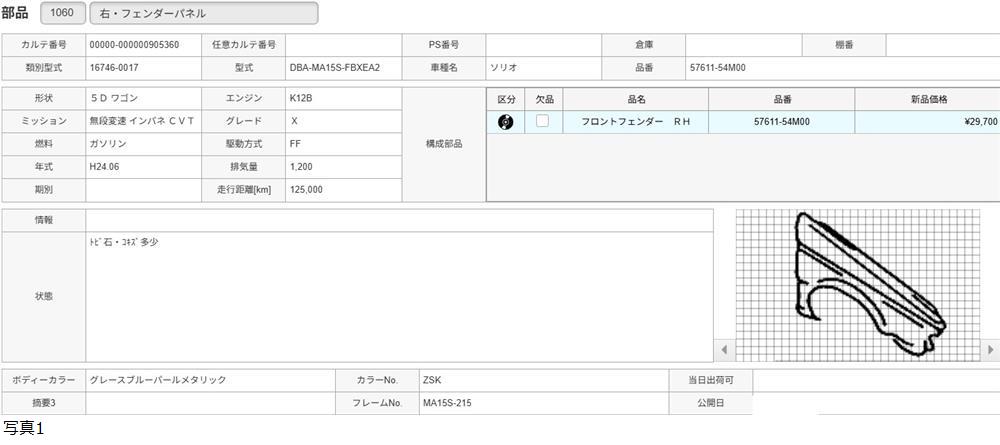Click the フレームNo. field MA15S-215
The height and width of the screenshot is (445, 1000).
pyautogui.click(x=543, y=404)
